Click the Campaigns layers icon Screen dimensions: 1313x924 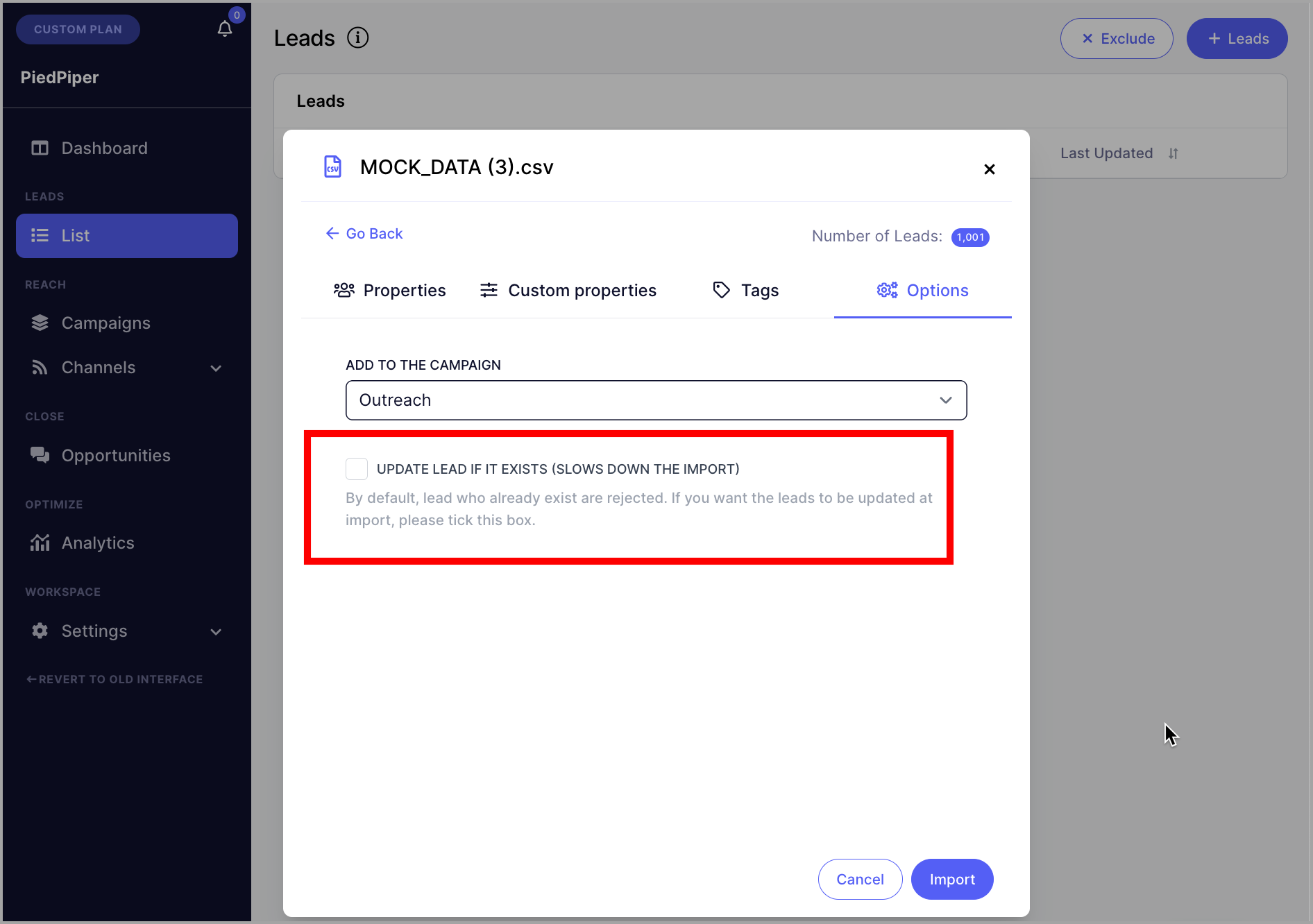40,323
